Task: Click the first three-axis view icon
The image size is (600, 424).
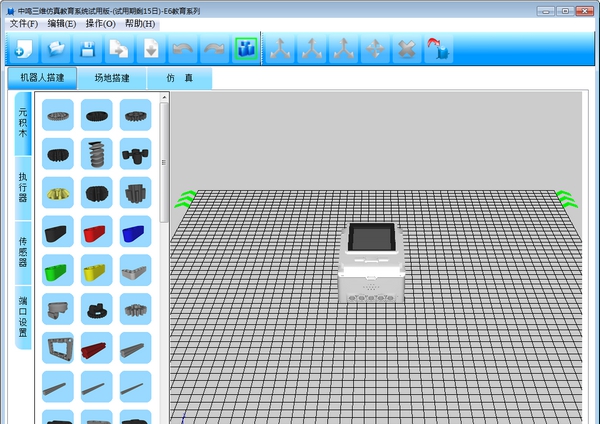Action: pos(280,49)
